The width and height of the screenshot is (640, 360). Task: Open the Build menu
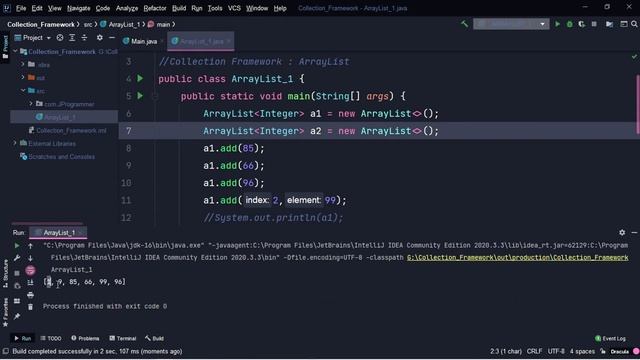point(179,8)
